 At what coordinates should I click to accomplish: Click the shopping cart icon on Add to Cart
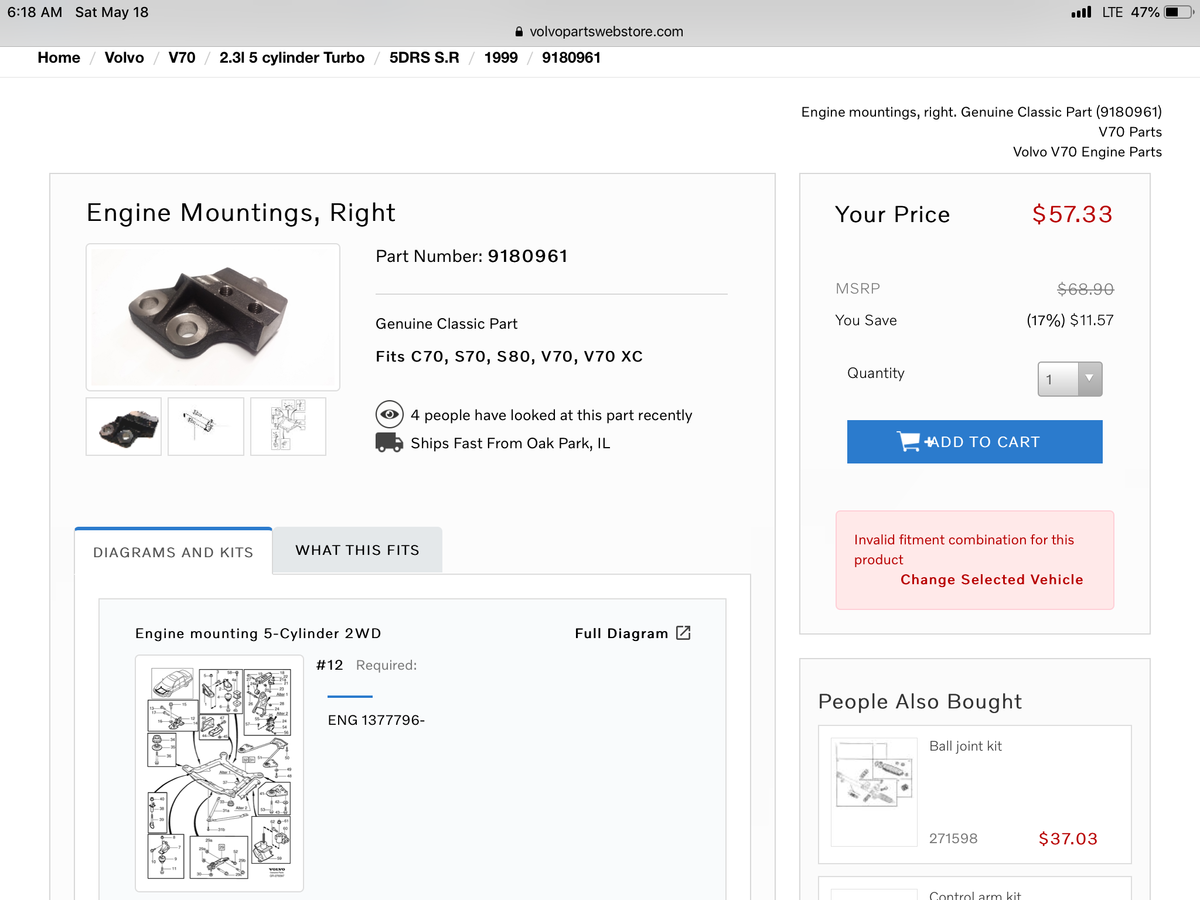coord(910,441)
